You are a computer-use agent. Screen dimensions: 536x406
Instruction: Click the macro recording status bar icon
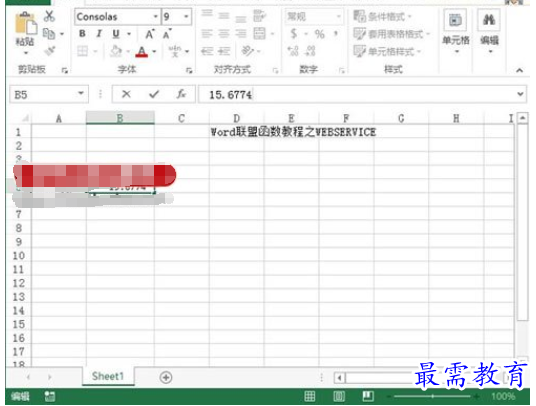coord(50,396)
